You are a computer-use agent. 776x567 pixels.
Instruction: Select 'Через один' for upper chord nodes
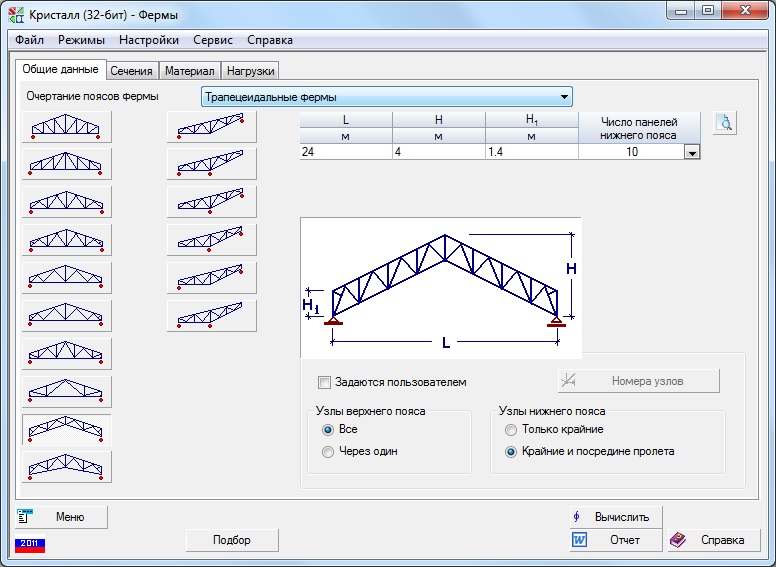click(x=328, y=452)
